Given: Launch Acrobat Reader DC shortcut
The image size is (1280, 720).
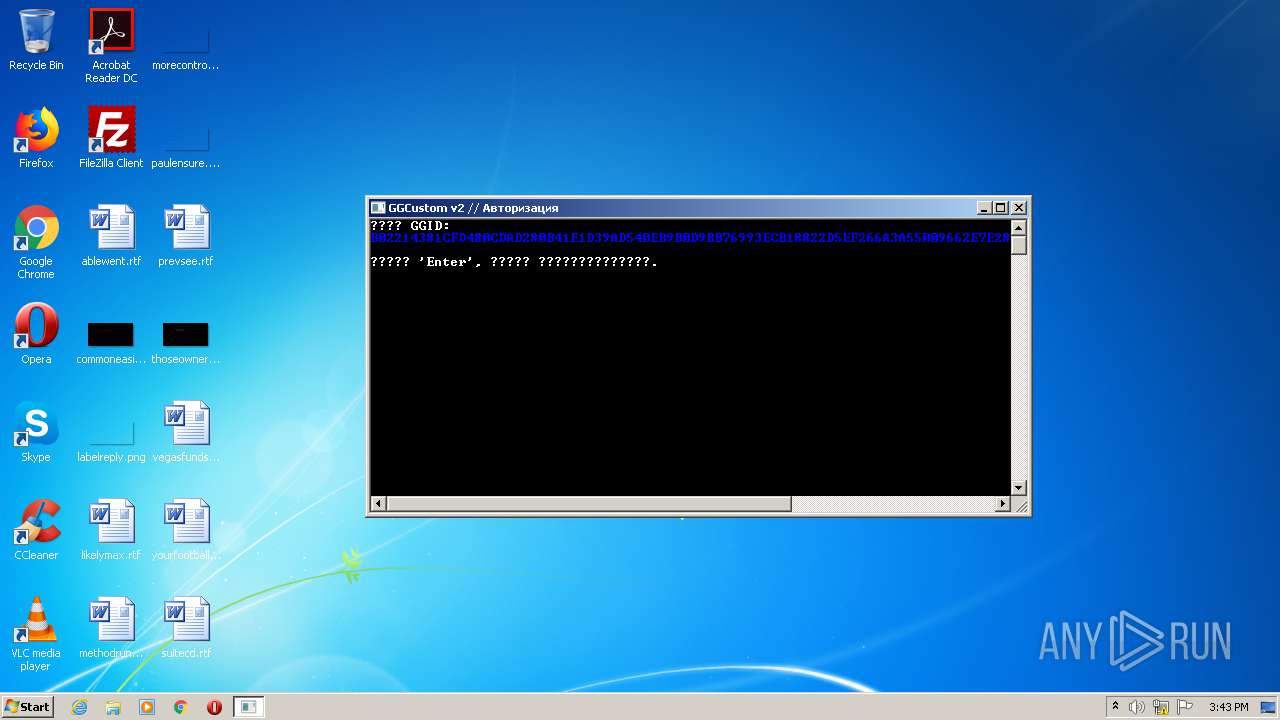Looking at the screenshot, I should point(111,45).
